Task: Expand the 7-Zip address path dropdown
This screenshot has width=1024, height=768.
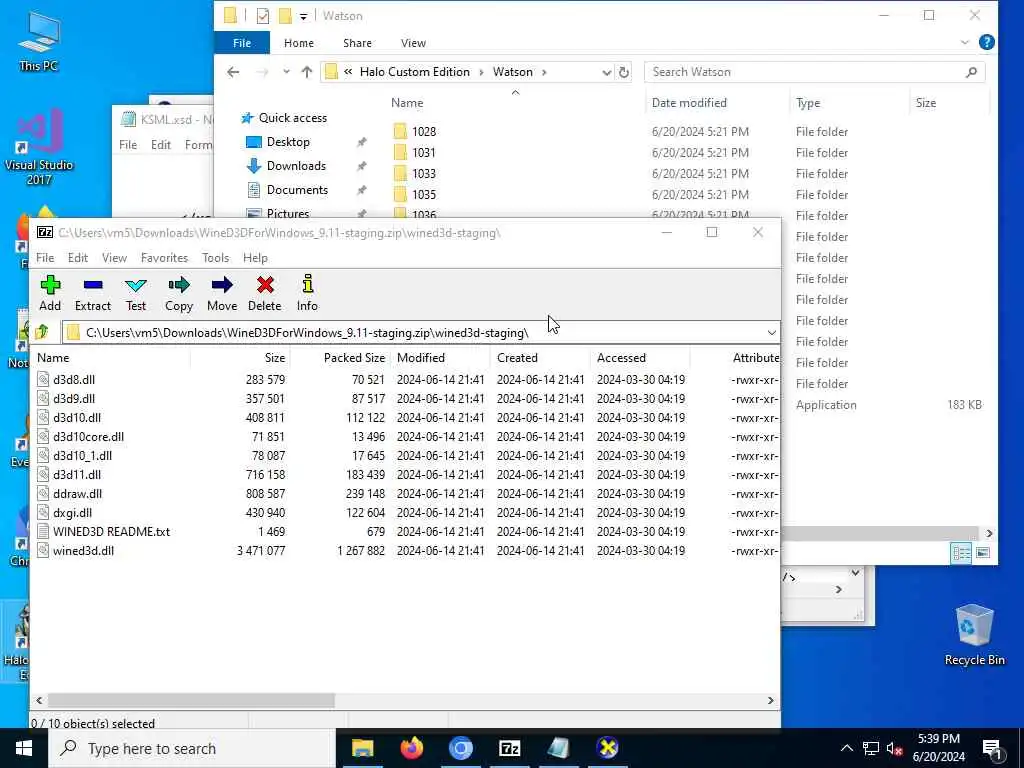Action: click(771, 332)
